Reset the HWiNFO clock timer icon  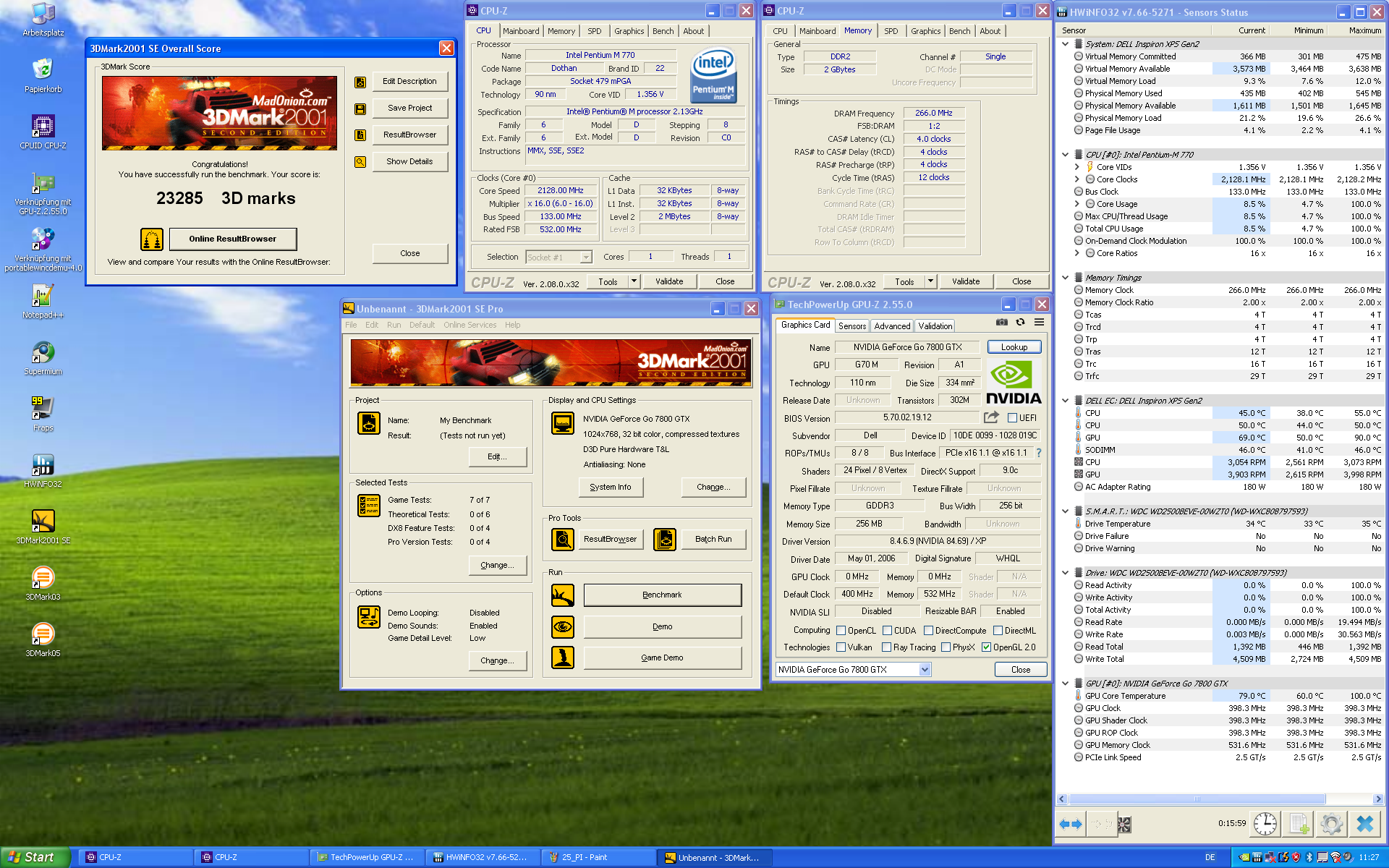pyautogui.click(x=1265, y=824)
